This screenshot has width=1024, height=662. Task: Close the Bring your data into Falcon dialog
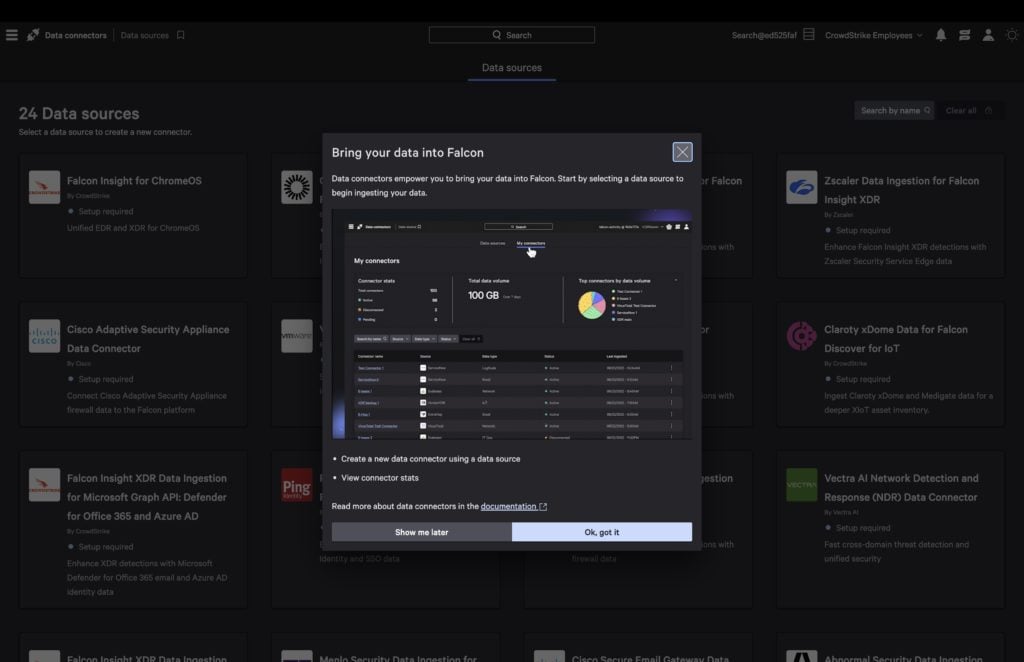coord(682,152)
